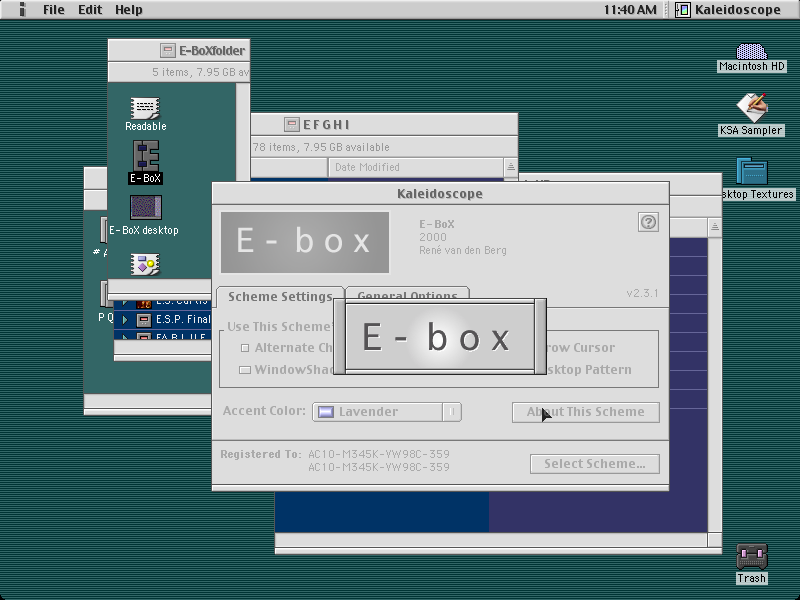Click the partially hidden 'sktop Pattern' option label
The width and height of the screenshot is (800, 600).
[x=589, y=370]
